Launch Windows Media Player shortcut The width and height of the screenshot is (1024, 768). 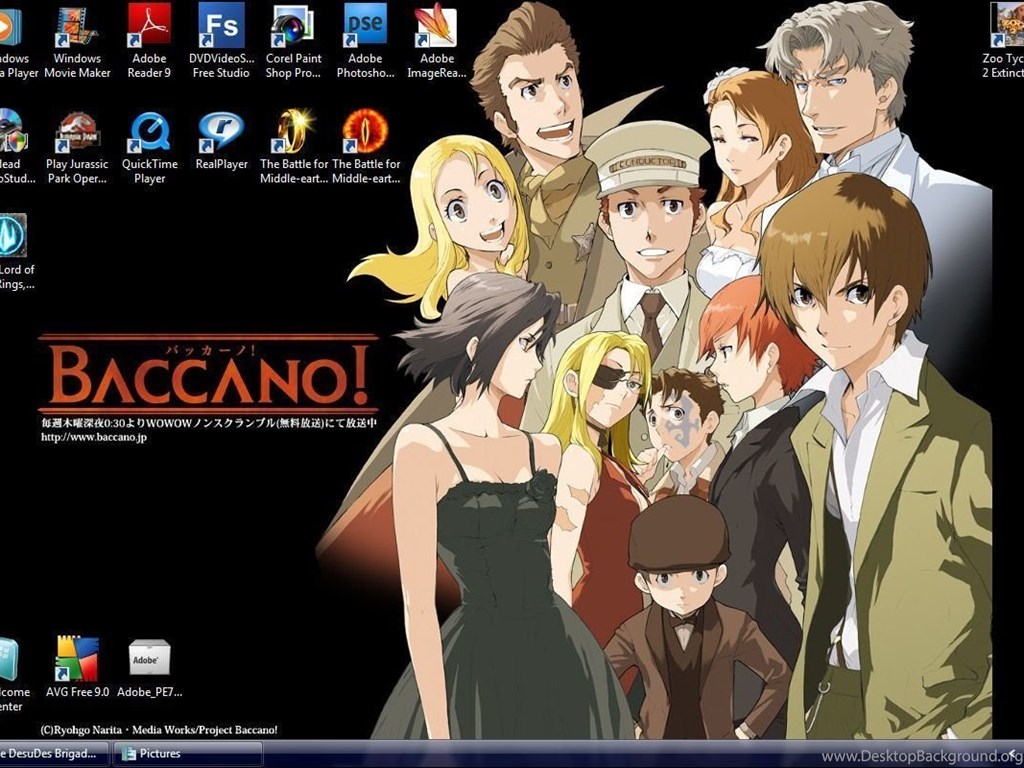coord(10,27)
